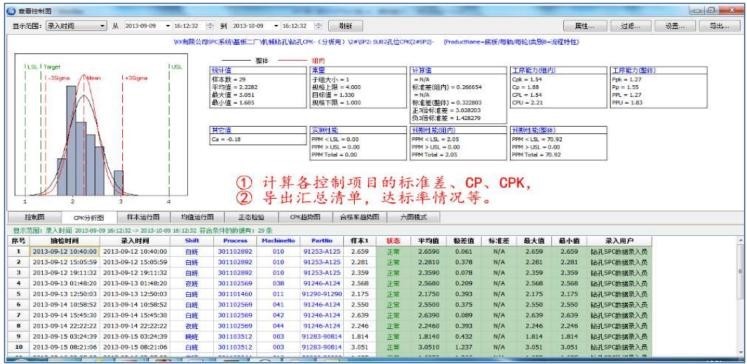The image size is (747, 364).
Task: Click the 刷新 refresh button
Action: click(x=345, y=26)
